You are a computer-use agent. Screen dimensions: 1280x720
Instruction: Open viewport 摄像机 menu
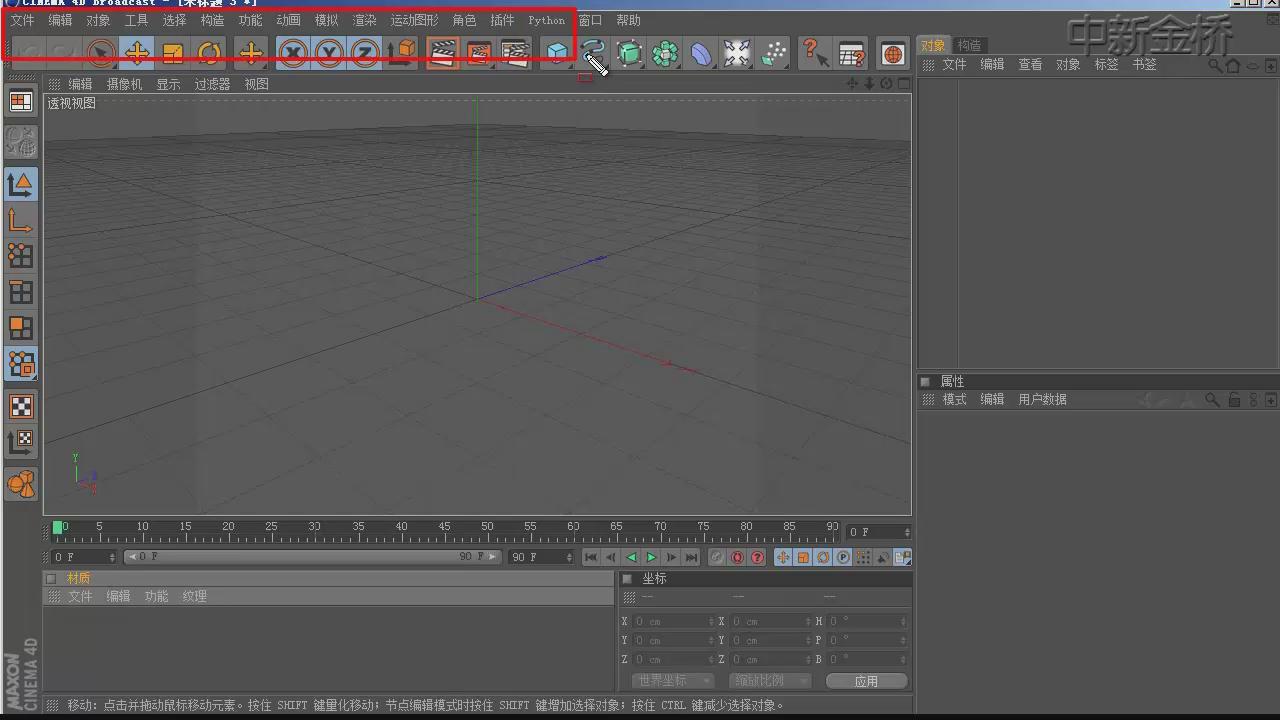point(124,84)
